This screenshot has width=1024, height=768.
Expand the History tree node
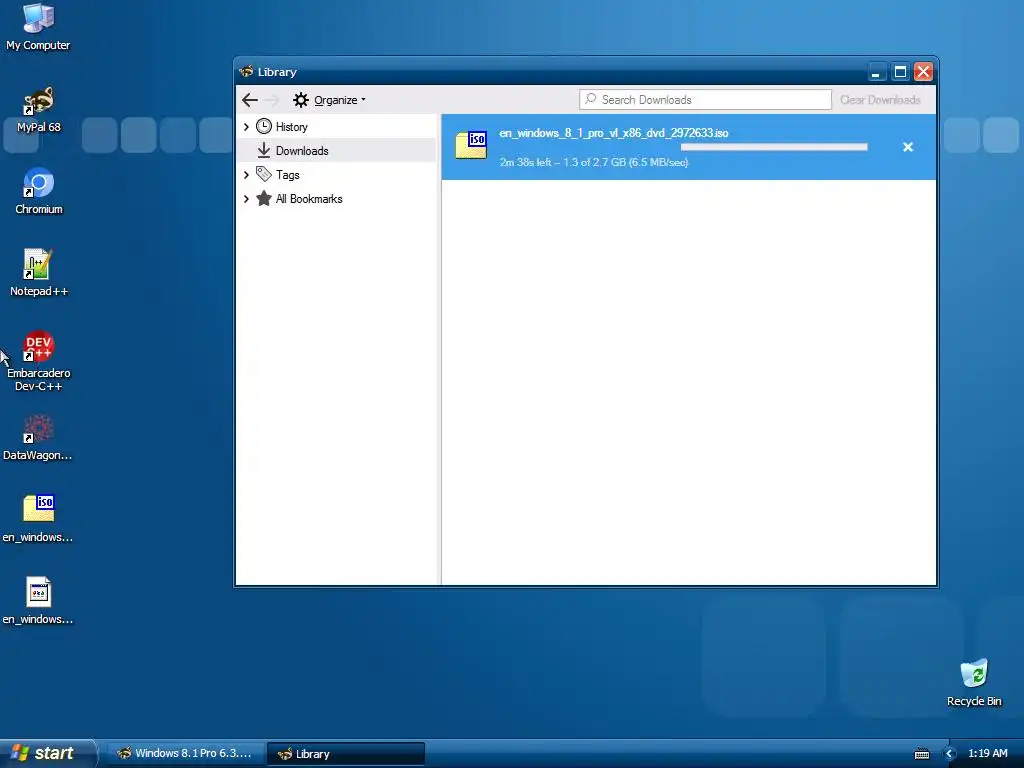pyautogui.click(x=246, y=127)
